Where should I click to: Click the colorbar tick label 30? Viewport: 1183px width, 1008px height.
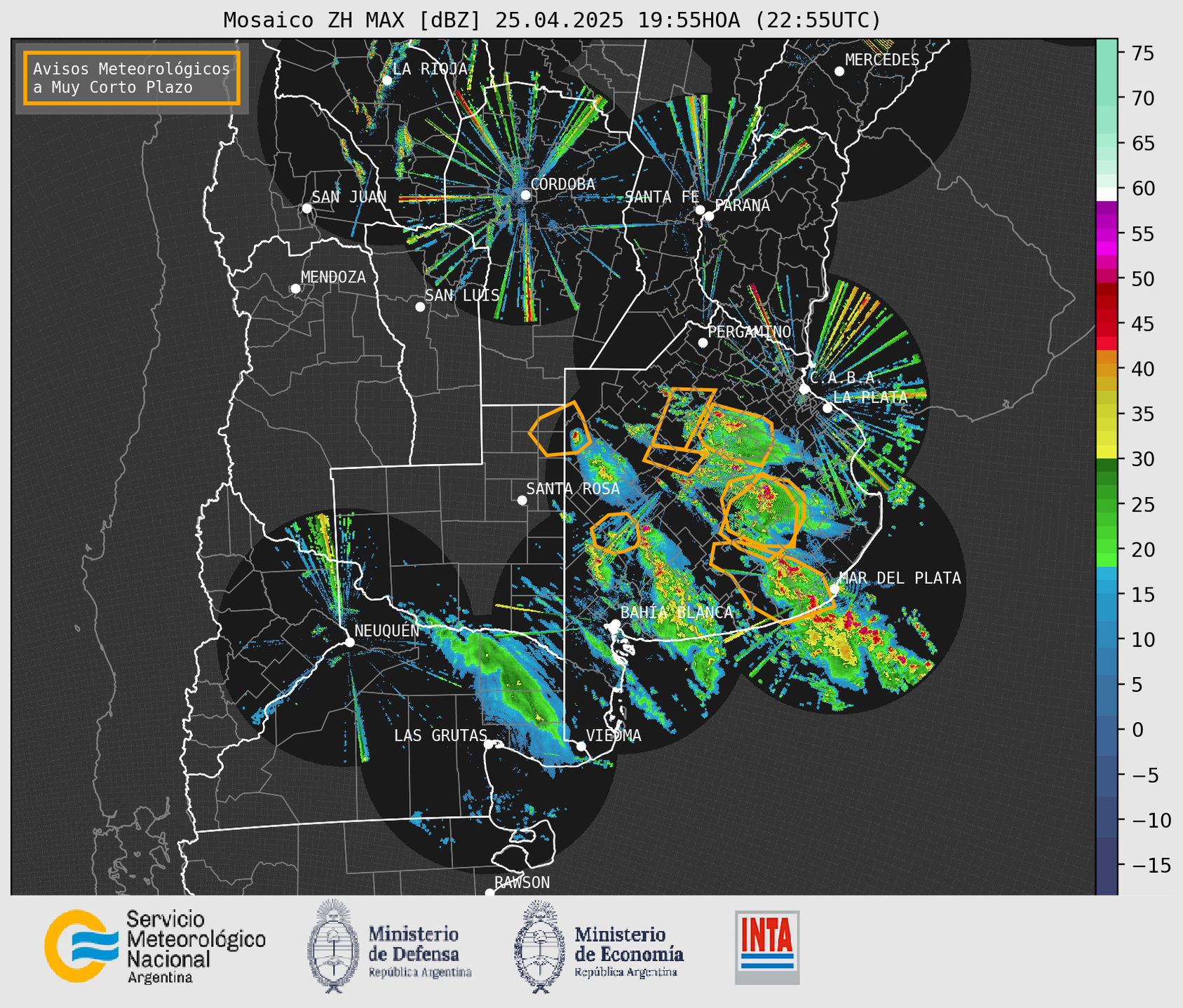point(1142,460)
